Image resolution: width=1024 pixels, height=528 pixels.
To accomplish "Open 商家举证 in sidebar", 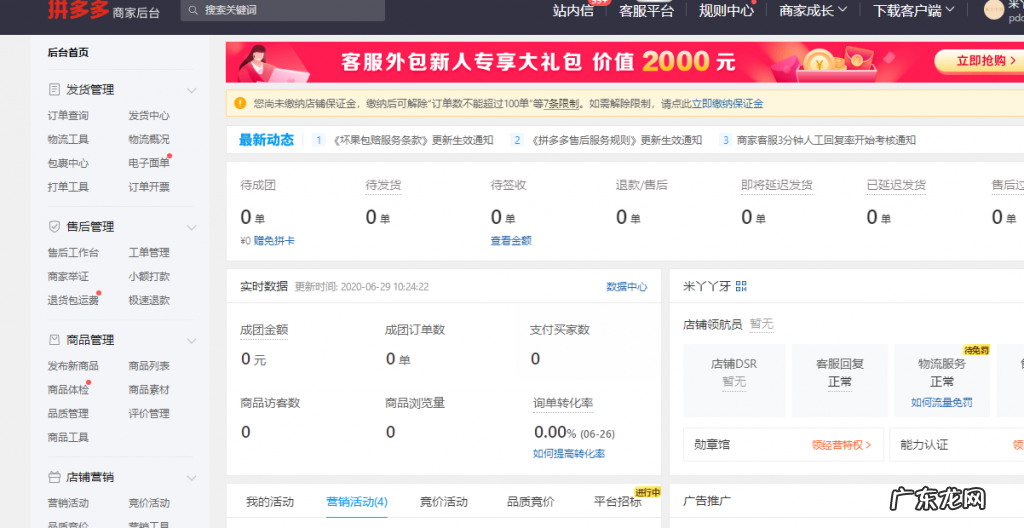I will tap(68, 276).
